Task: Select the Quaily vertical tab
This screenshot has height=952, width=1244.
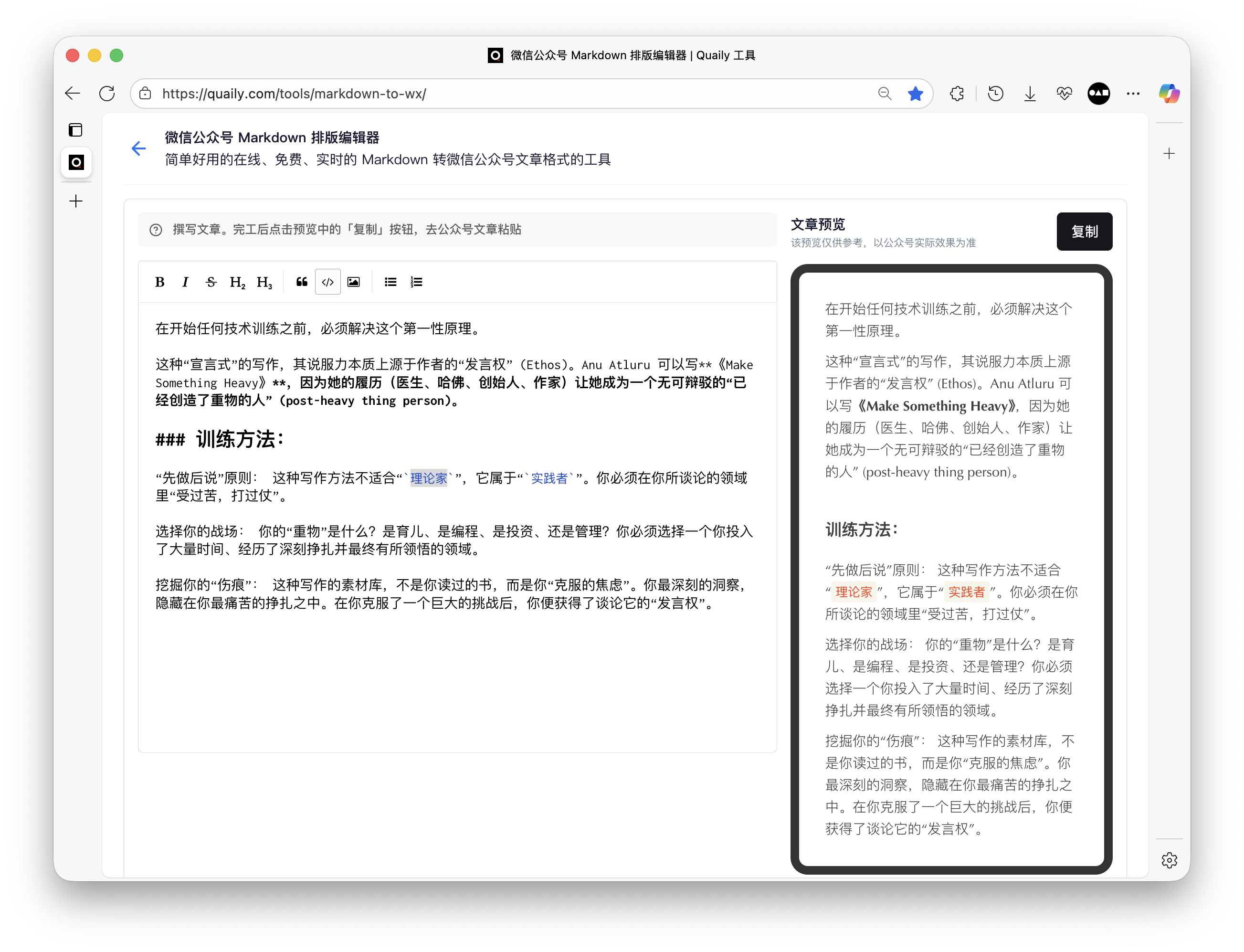Action: (76, 163)
